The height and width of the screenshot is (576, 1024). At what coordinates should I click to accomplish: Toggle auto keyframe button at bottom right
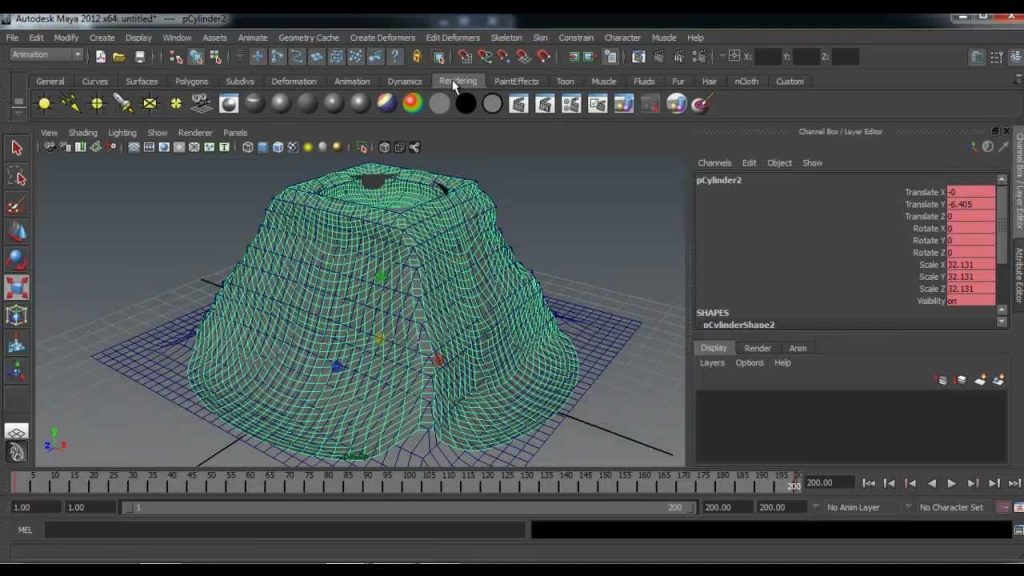(1003, 507)
